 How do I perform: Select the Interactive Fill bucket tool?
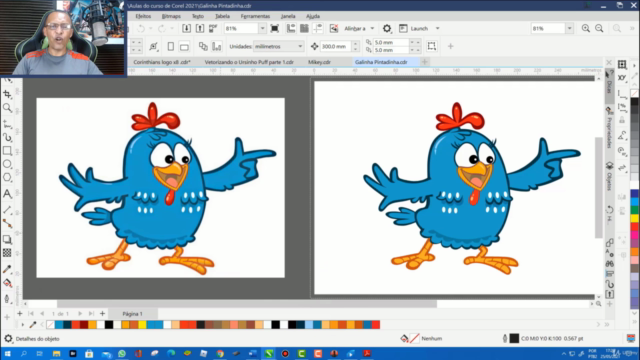[7, 283]
